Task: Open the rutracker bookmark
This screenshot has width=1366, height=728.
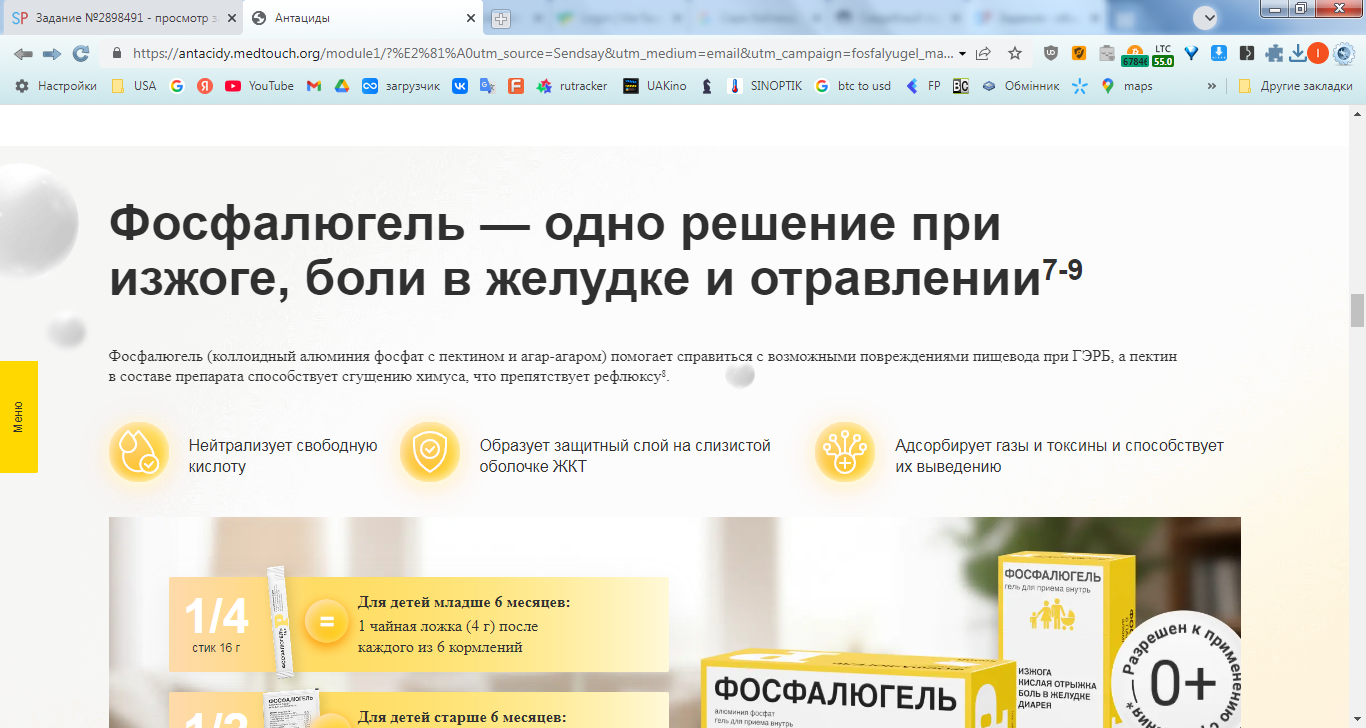Action: tap(572, 86)
